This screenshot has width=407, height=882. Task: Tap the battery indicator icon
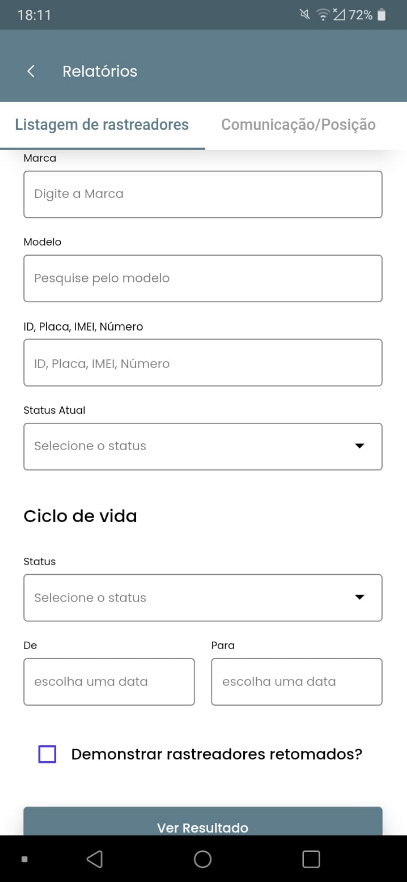[x=382, y=15]
